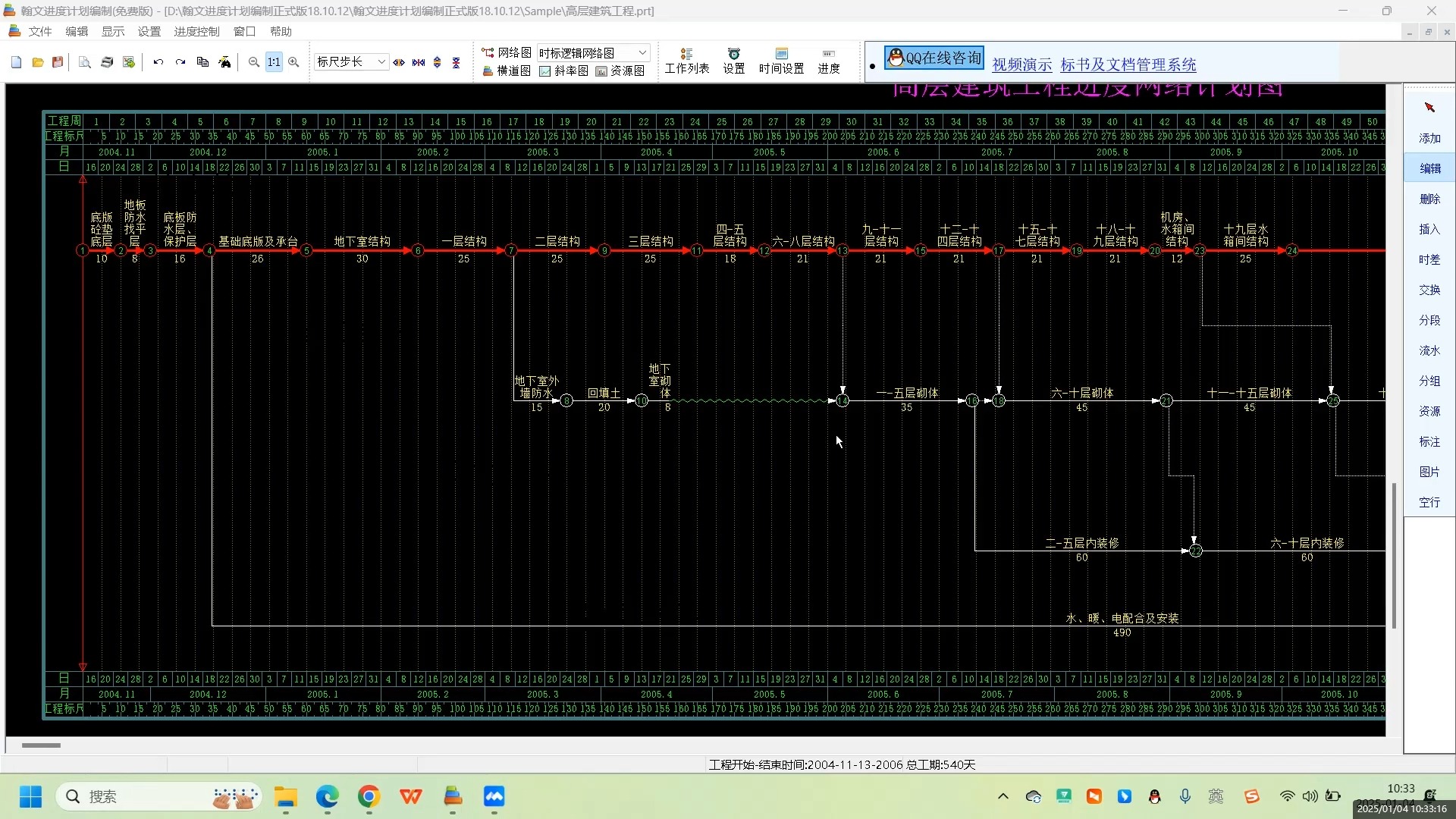Click the vertical scrollbar thumb of chart
This screenshot has width=1456, height=819.
pos(1394,555)
